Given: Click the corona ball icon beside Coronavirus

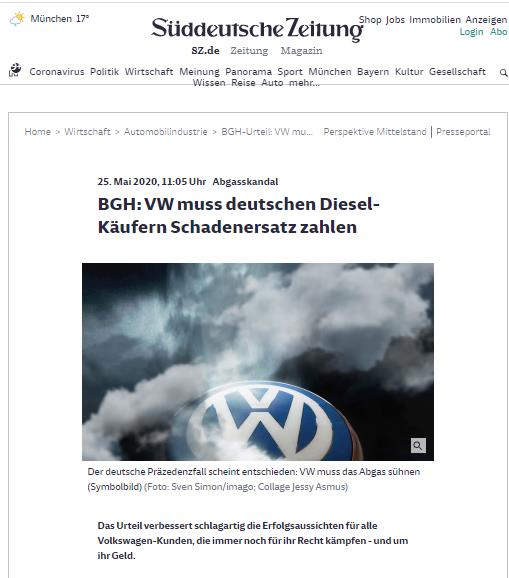Looking at the screenshot, I should pyautogui.click(x=15, y=70).
